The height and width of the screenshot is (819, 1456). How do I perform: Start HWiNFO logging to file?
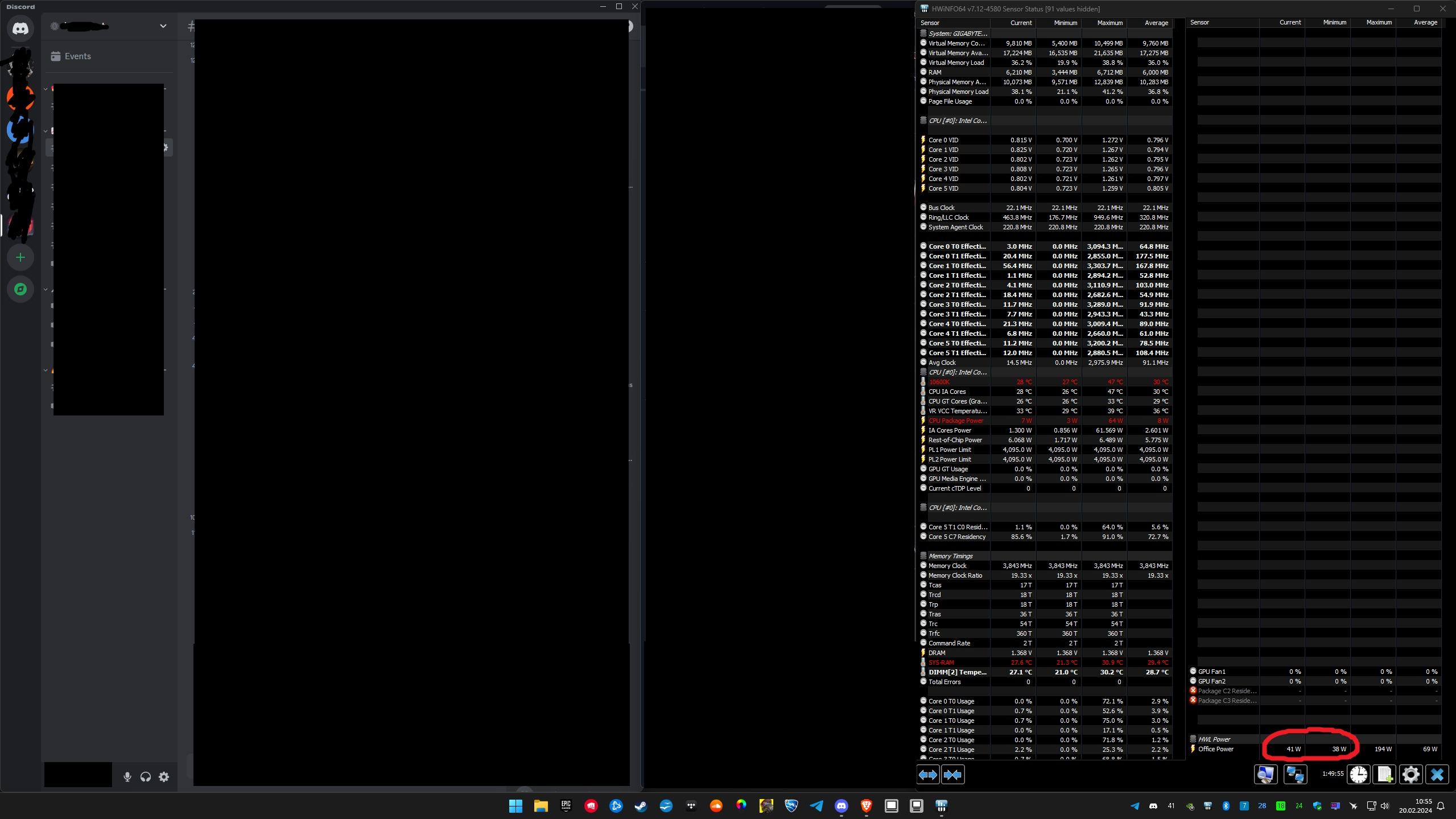click(1384, 774)
